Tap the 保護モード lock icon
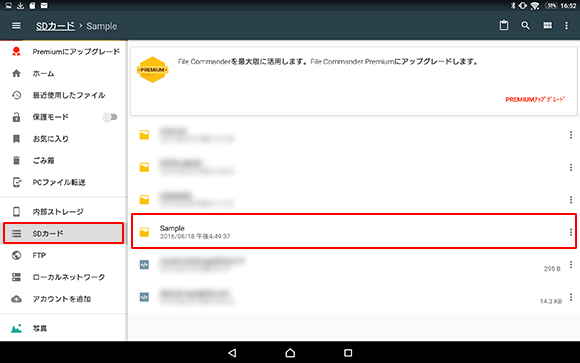The width and height of the screenshot is (580, 363). (x=16, y=117)
